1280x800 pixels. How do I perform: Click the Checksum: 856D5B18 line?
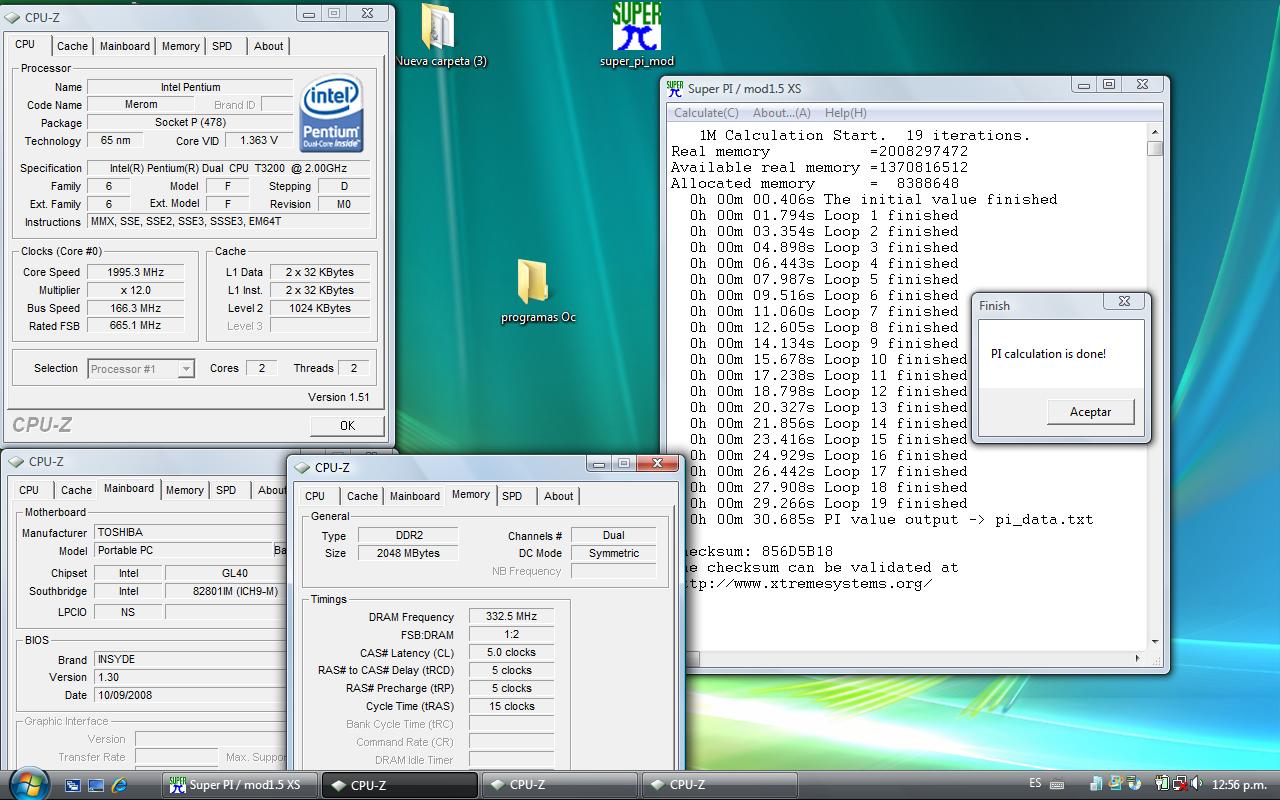(x=758, y=551)
